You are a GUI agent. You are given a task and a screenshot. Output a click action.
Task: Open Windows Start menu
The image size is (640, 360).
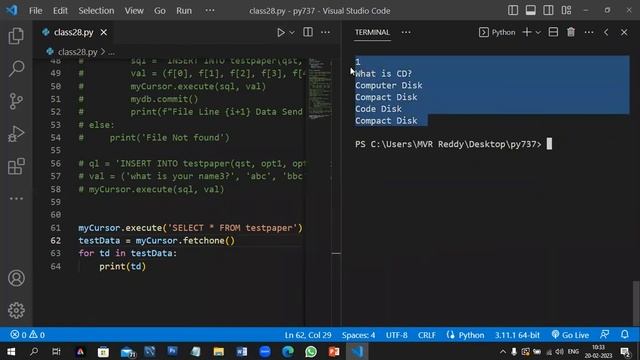click(11, 351)
